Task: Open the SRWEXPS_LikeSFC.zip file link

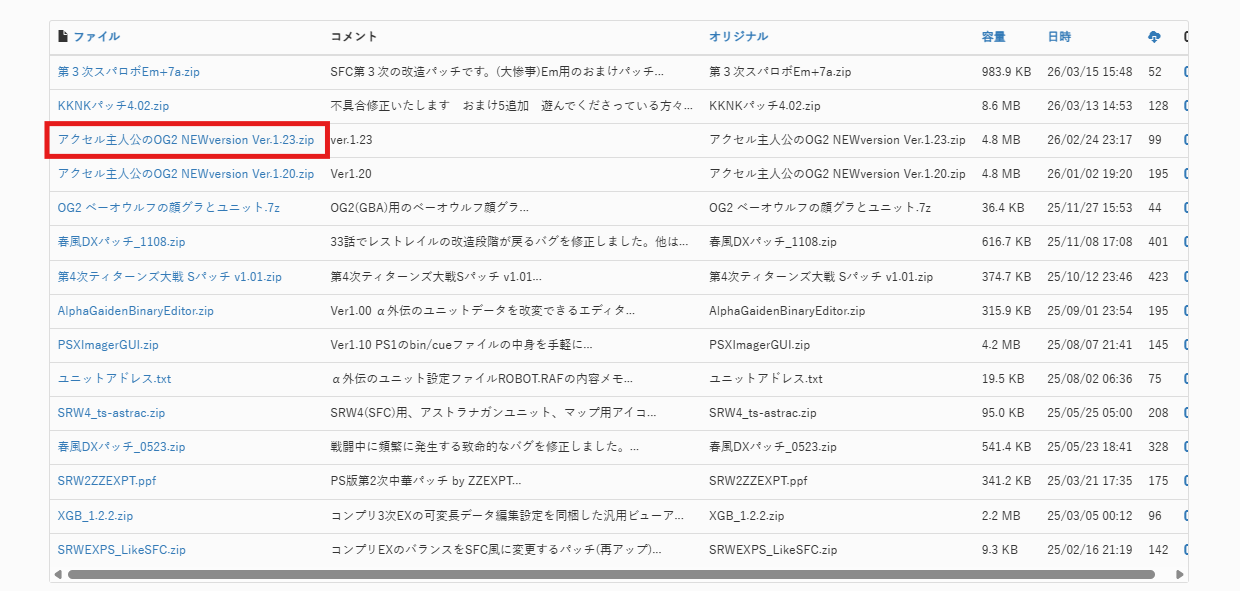Action: [x=121, y=549]
